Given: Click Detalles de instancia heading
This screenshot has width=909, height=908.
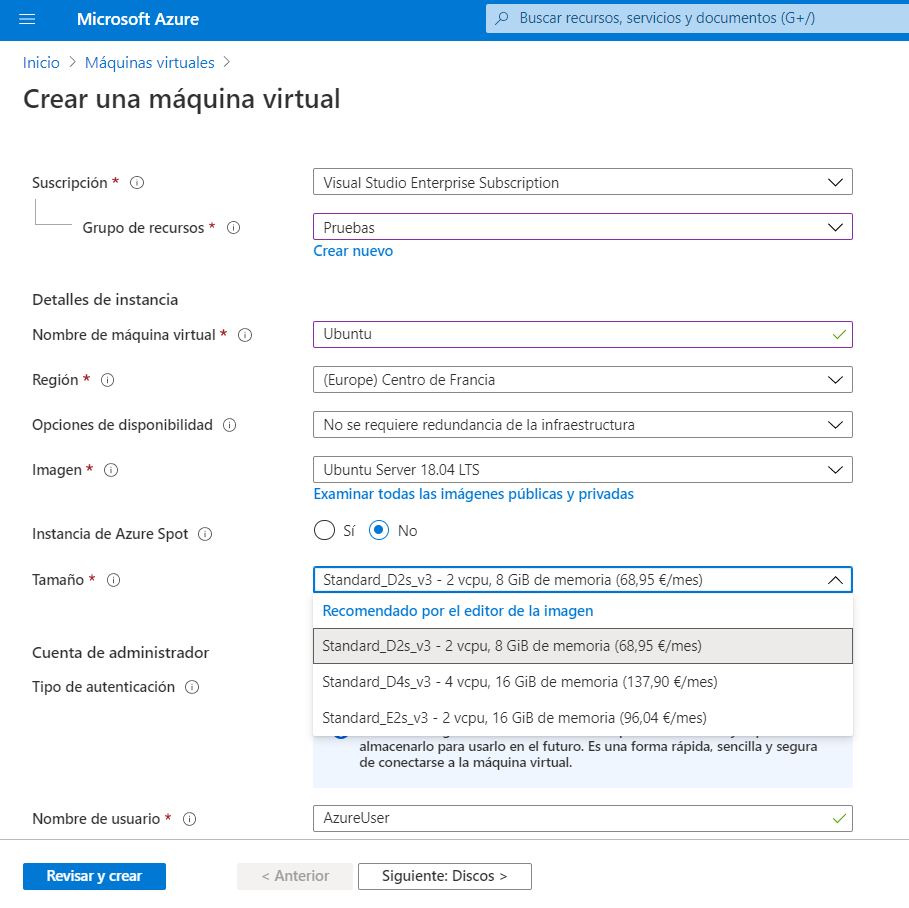Looking at the screenshot, I should point(105,300).
